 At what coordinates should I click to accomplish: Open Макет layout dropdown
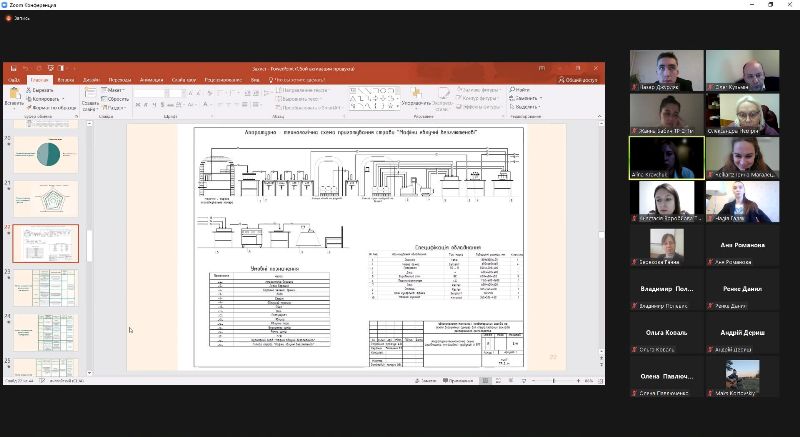(x=113, y=90)
